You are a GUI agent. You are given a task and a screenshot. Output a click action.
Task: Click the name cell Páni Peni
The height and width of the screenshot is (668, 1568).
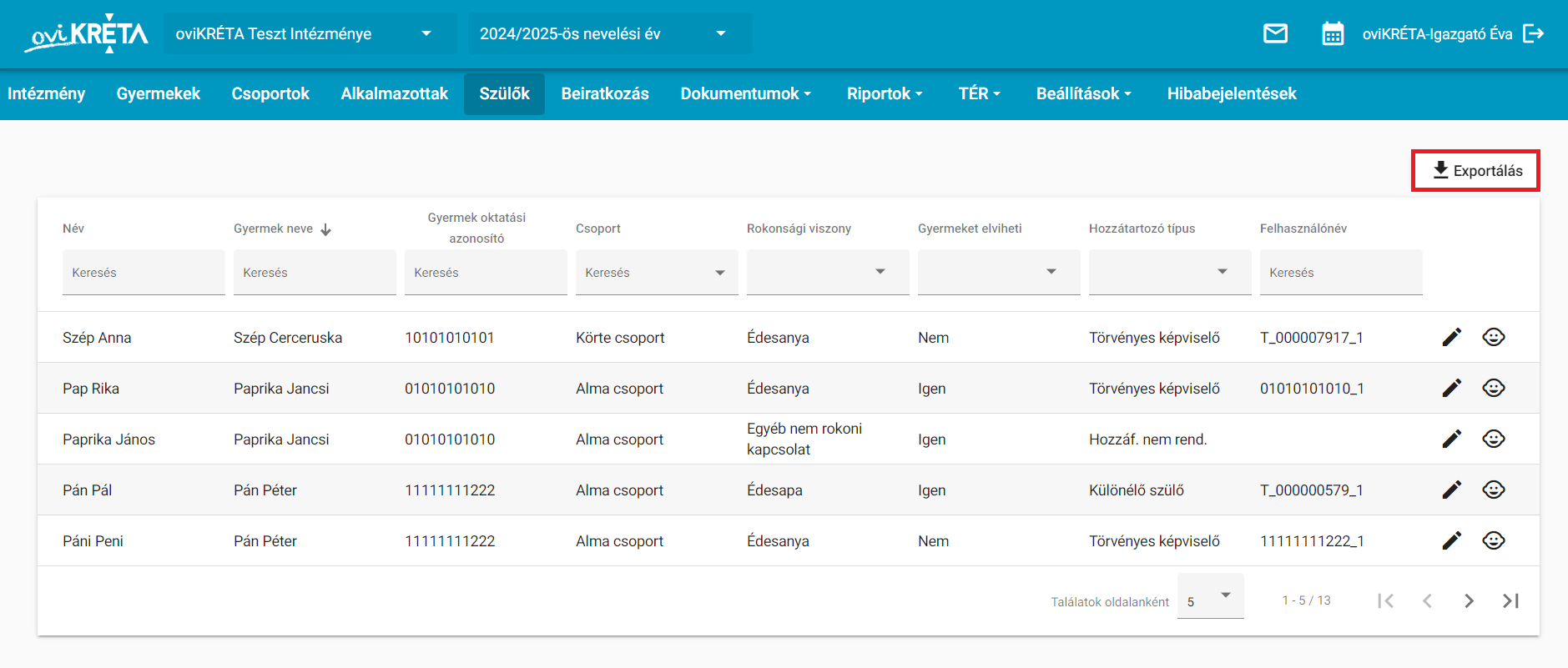click(93, 541)
